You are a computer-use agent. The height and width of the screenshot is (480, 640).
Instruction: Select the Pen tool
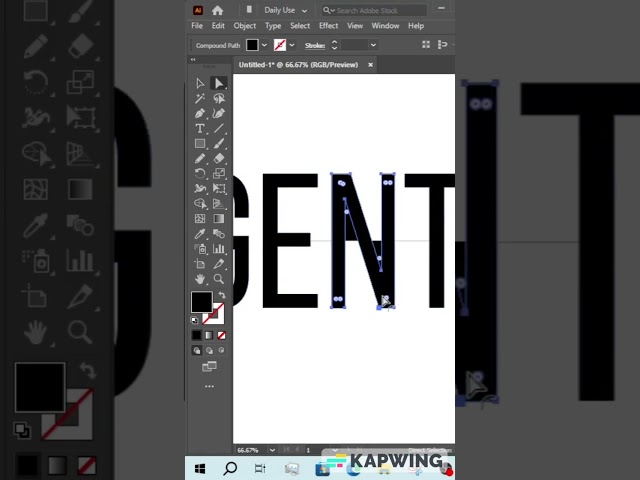click(x=200, y=113)
